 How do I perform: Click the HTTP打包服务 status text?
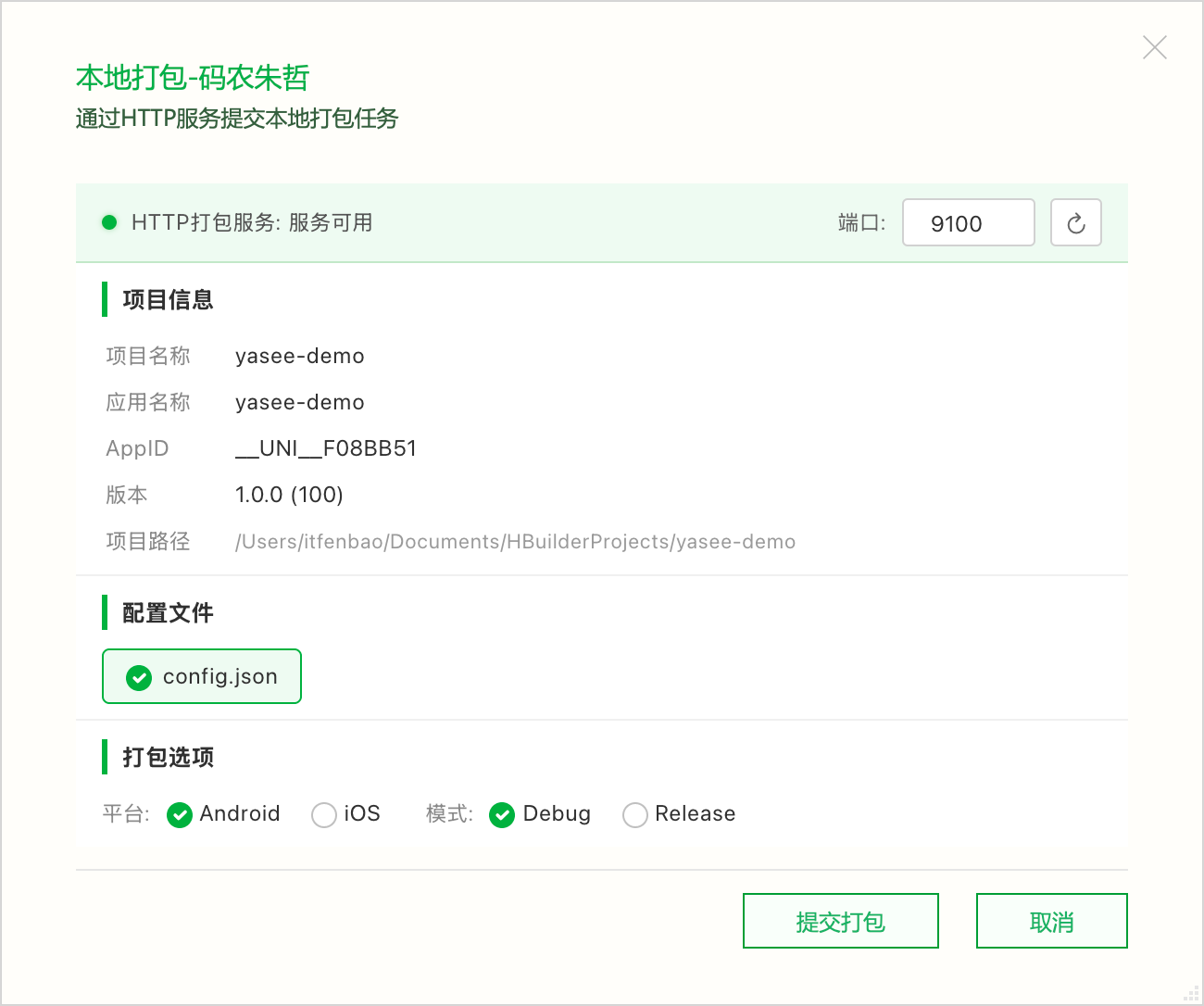coord(252,223)
